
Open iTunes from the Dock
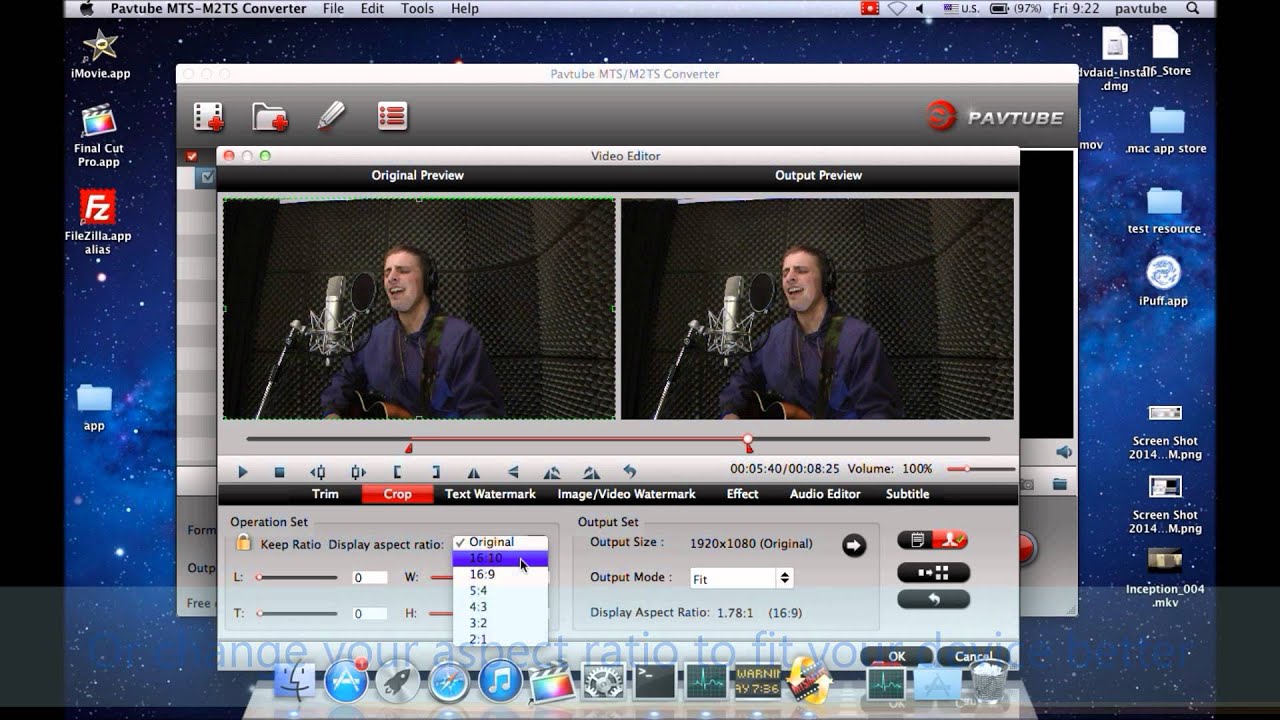501,682
